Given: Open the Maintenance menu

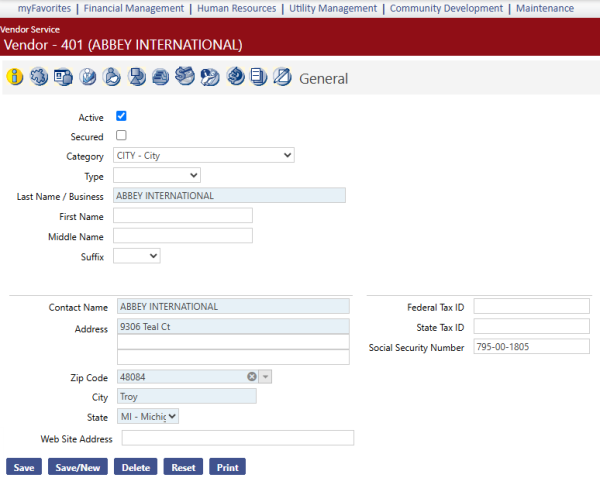Looking at the screenshot, I should click(545, 8).
